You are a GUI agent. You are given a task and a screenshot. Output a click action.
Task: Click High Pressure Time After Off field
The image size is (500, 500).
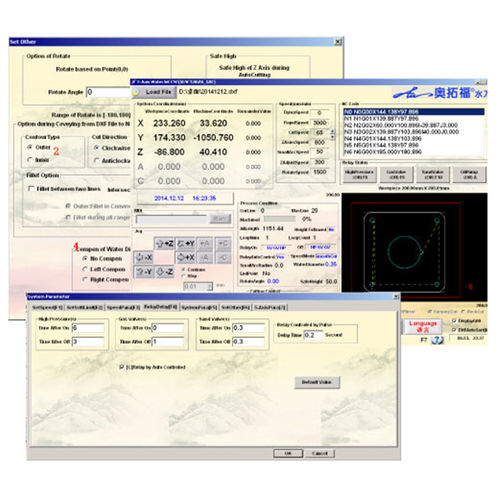click(x=88, y=342)
